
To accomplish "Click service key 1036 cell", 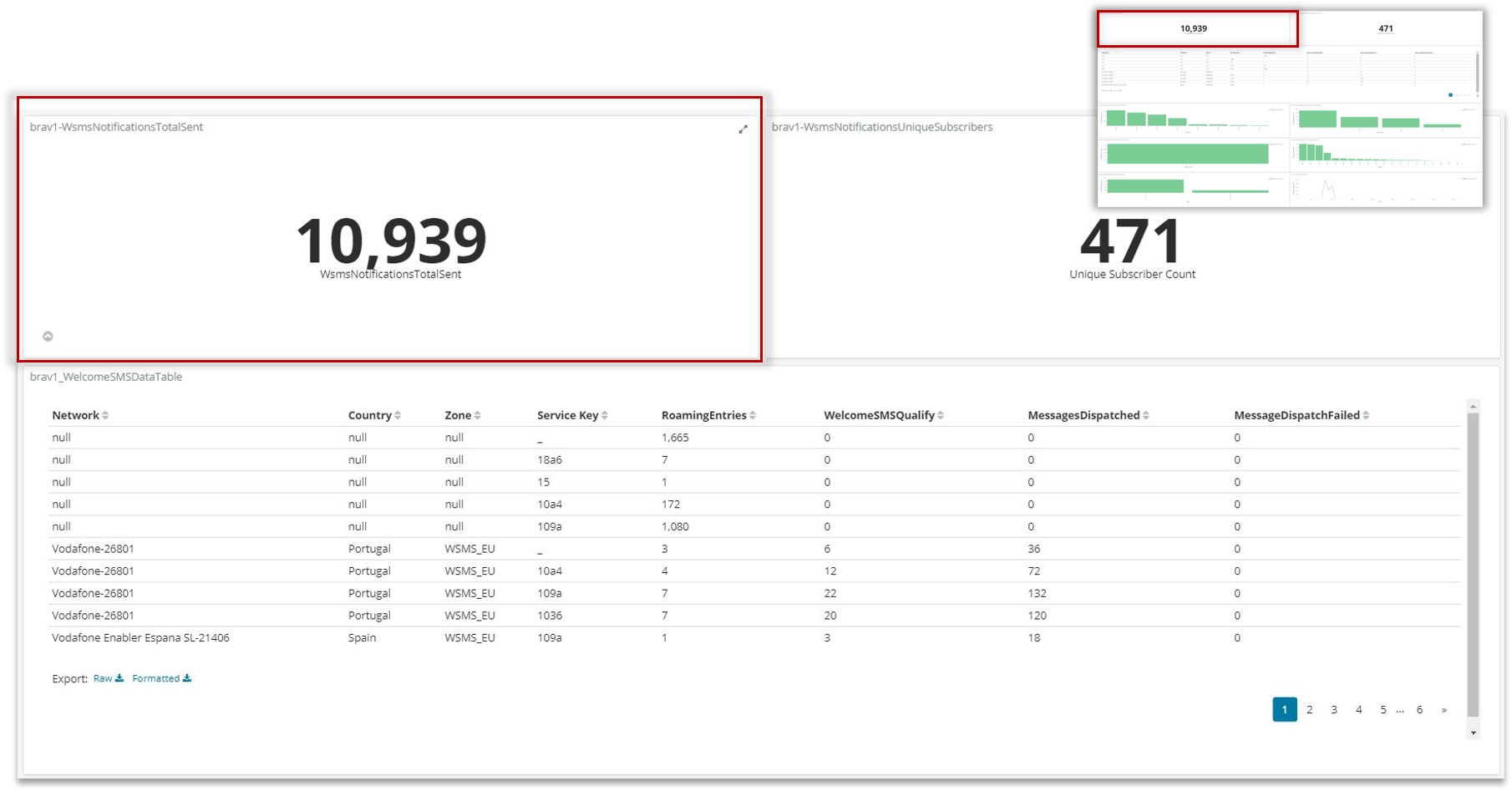I will click(x=550, y=616).
